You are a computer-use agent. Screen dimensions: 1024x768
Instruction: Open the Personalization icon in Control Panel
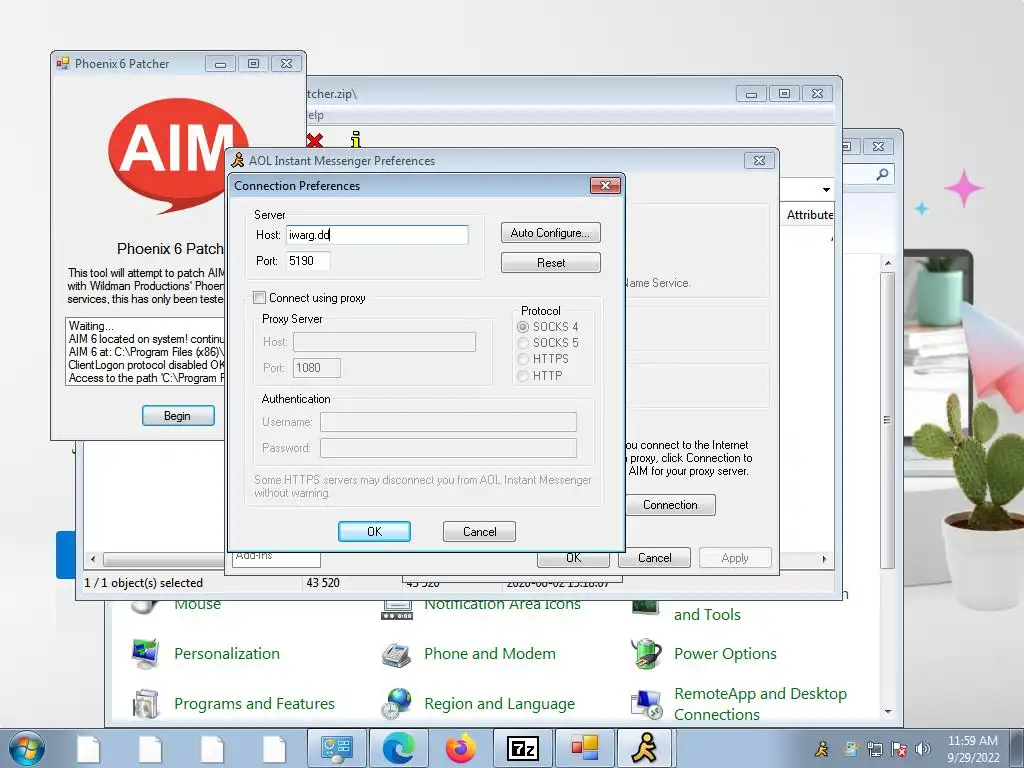pos(145,654)
